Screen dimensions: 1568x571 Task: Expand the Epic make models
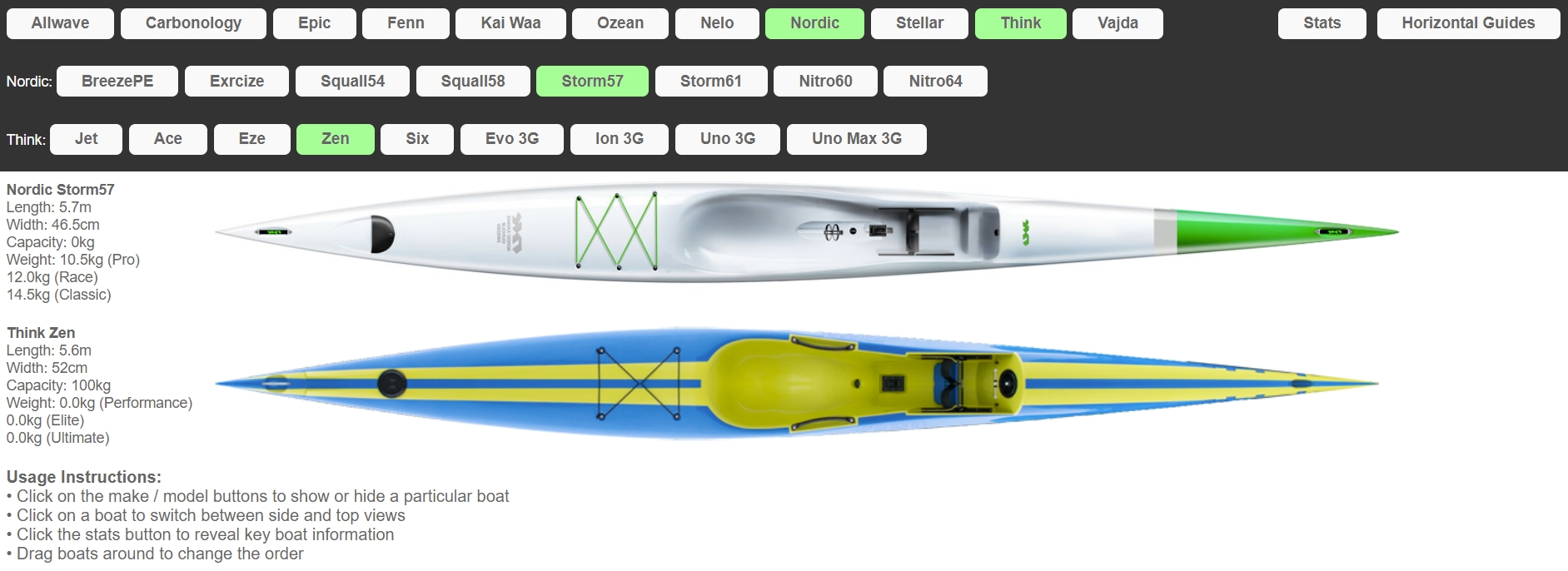314,23
